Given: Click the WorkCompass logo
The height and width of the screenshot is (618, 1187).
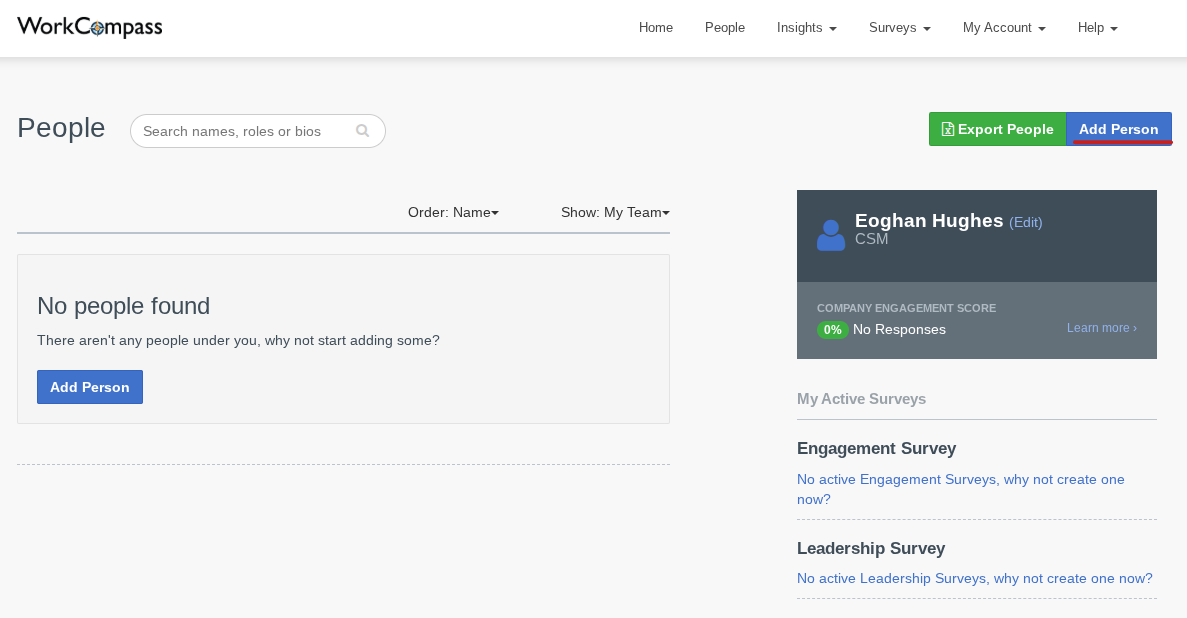Looking at the screenshot, I should pyautogui.click(x=90, y=27).
